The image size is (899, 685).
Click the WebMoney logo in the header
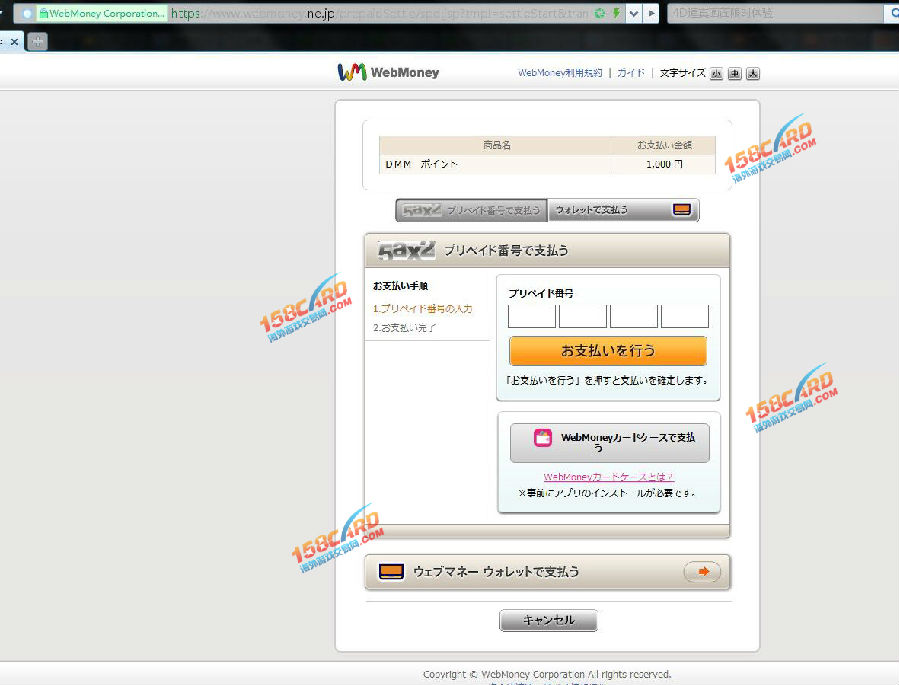(x=388, y=72)
